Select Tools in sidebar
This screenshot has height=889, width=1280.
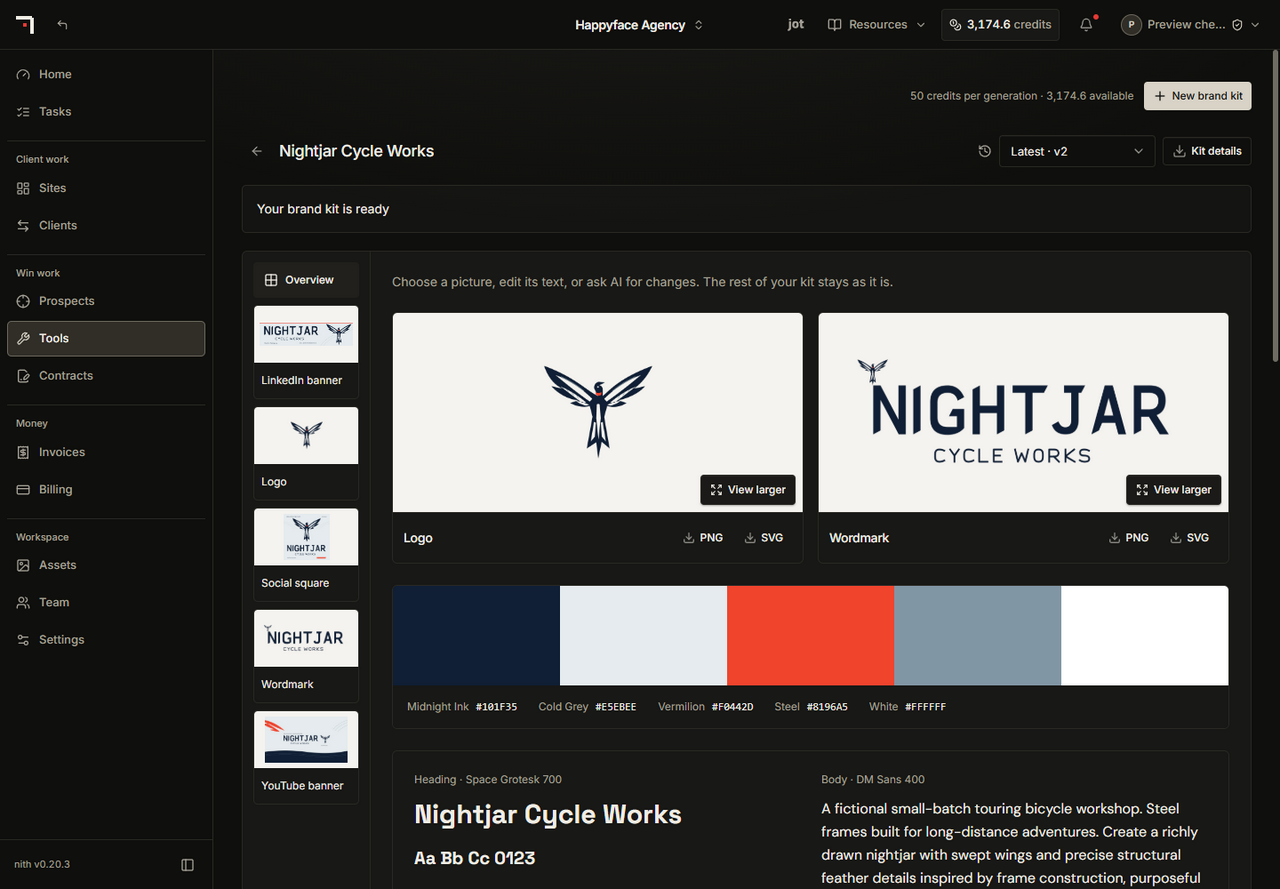point(106,338)
